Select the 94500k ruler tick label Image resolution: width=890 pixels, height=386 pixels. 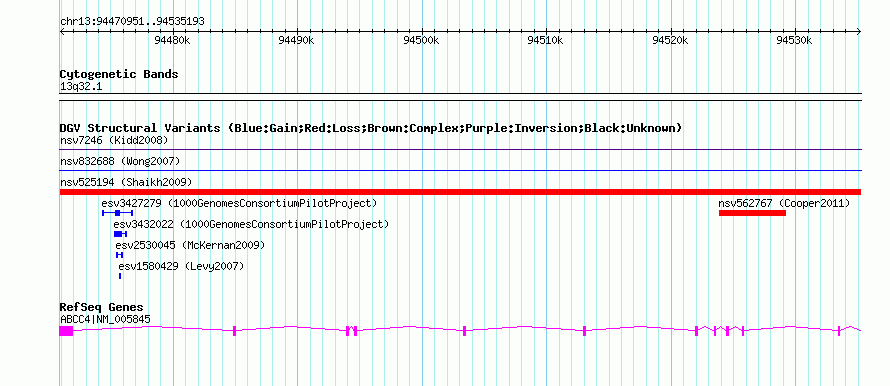(421, 41)
